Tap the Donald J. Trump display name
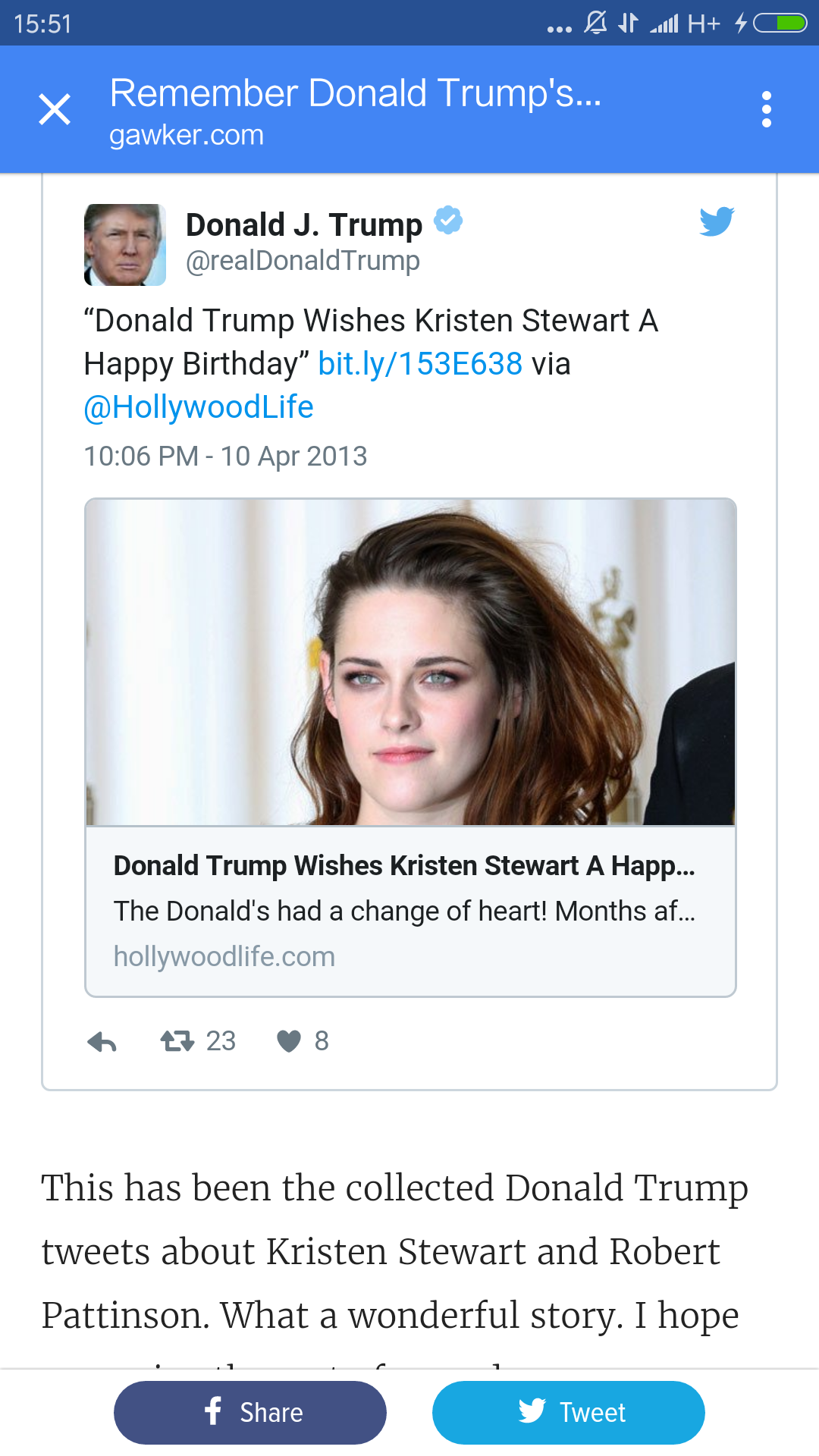The height and width of the screenshot is (1456, 819). 303,224
